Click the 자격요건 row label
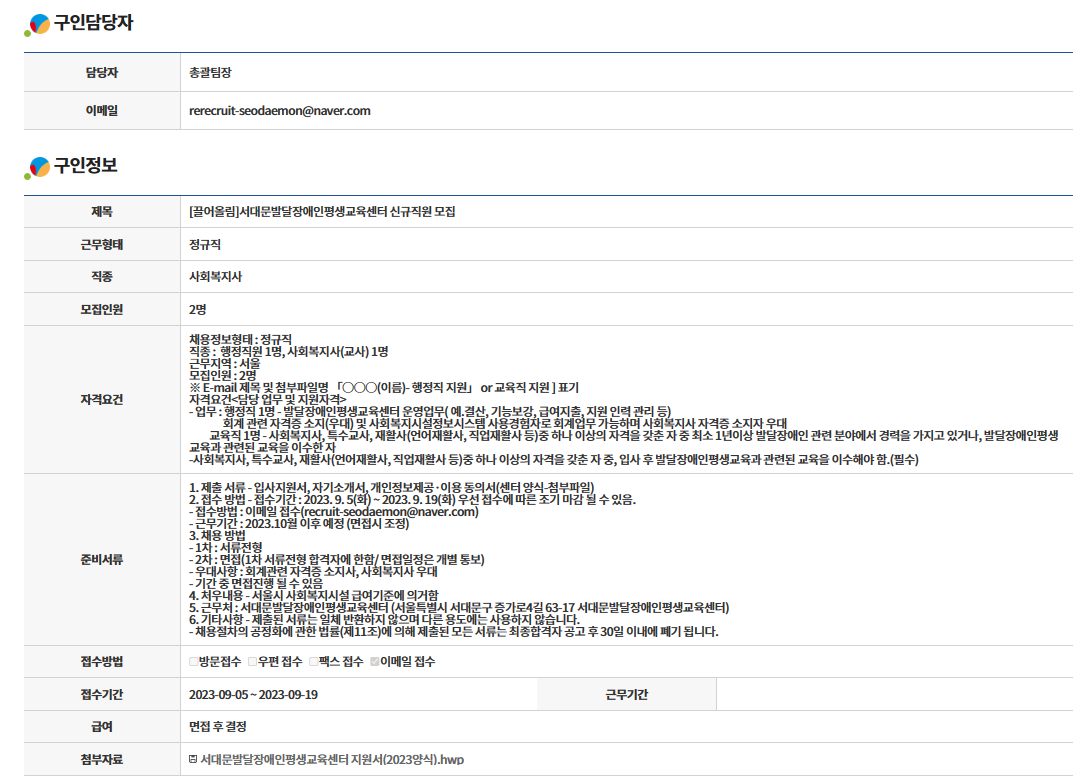 [x=101, y=399]
